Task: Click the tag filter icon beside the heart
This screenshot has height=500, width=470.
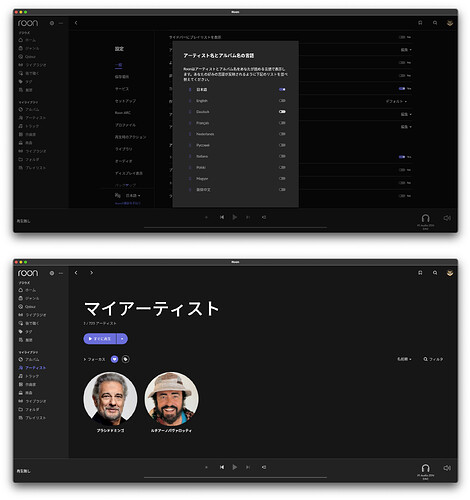Action: click(x=125, y=359)
